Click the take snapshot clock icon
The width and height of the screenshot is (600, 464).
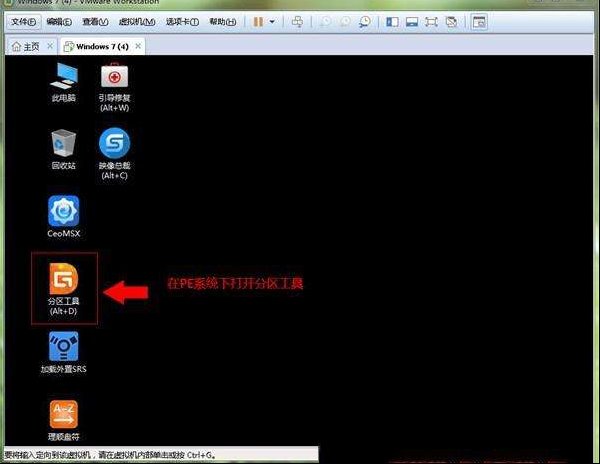click(x=325, y=22)
